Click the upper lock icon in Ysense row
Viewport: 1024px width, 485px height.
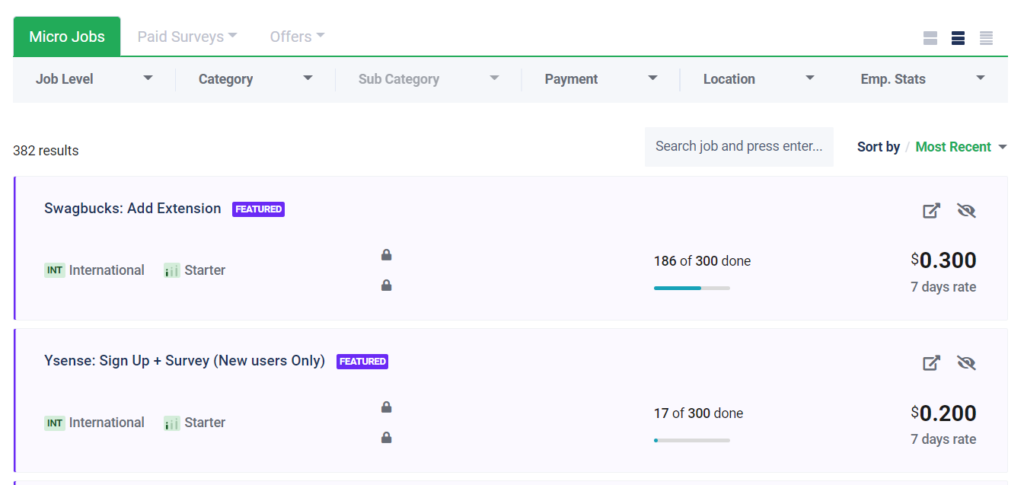[387, 407]
